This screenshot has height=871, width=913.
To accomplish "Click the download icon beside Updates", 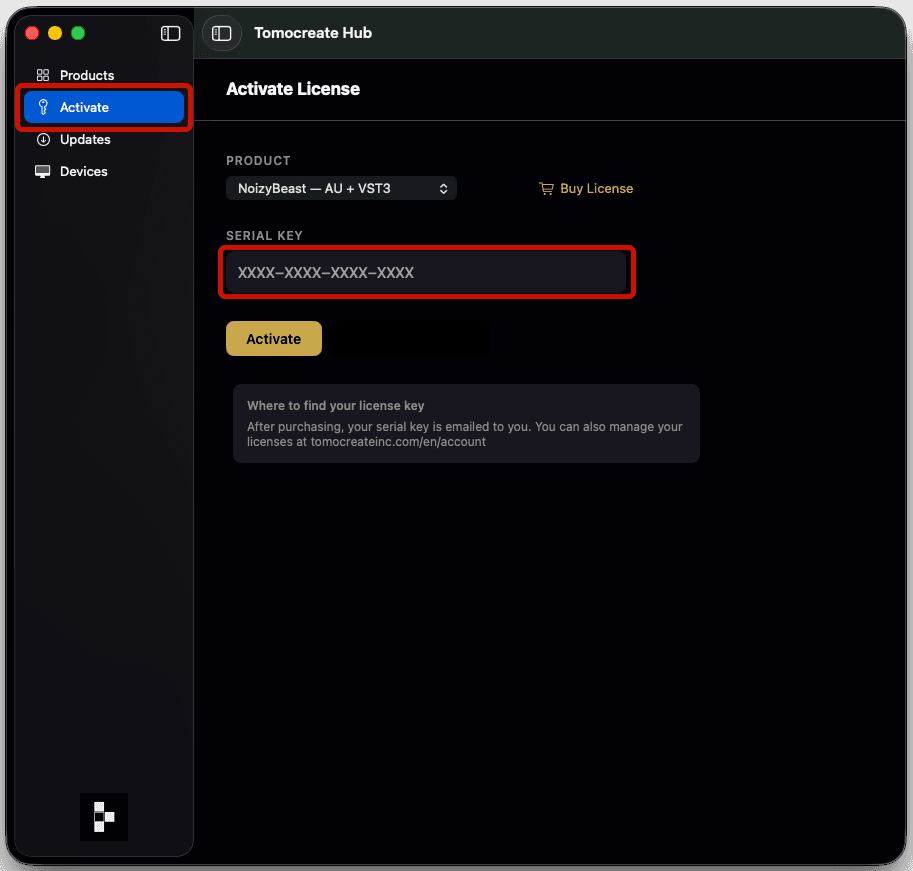I will tap(43, 139).
